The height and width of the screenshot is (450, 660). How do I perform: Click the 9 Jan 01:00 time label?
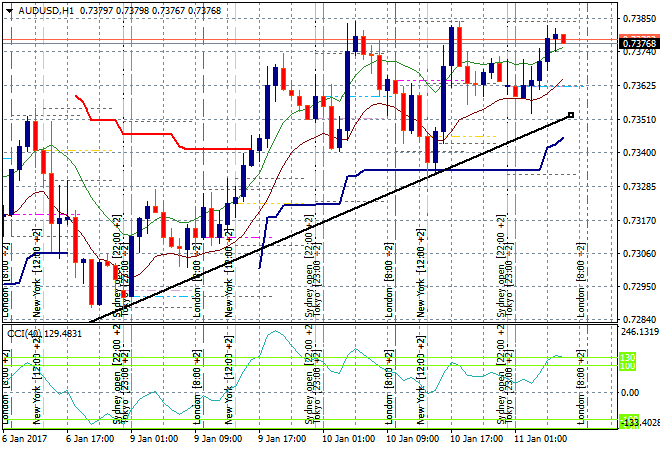tap(154, 439)
